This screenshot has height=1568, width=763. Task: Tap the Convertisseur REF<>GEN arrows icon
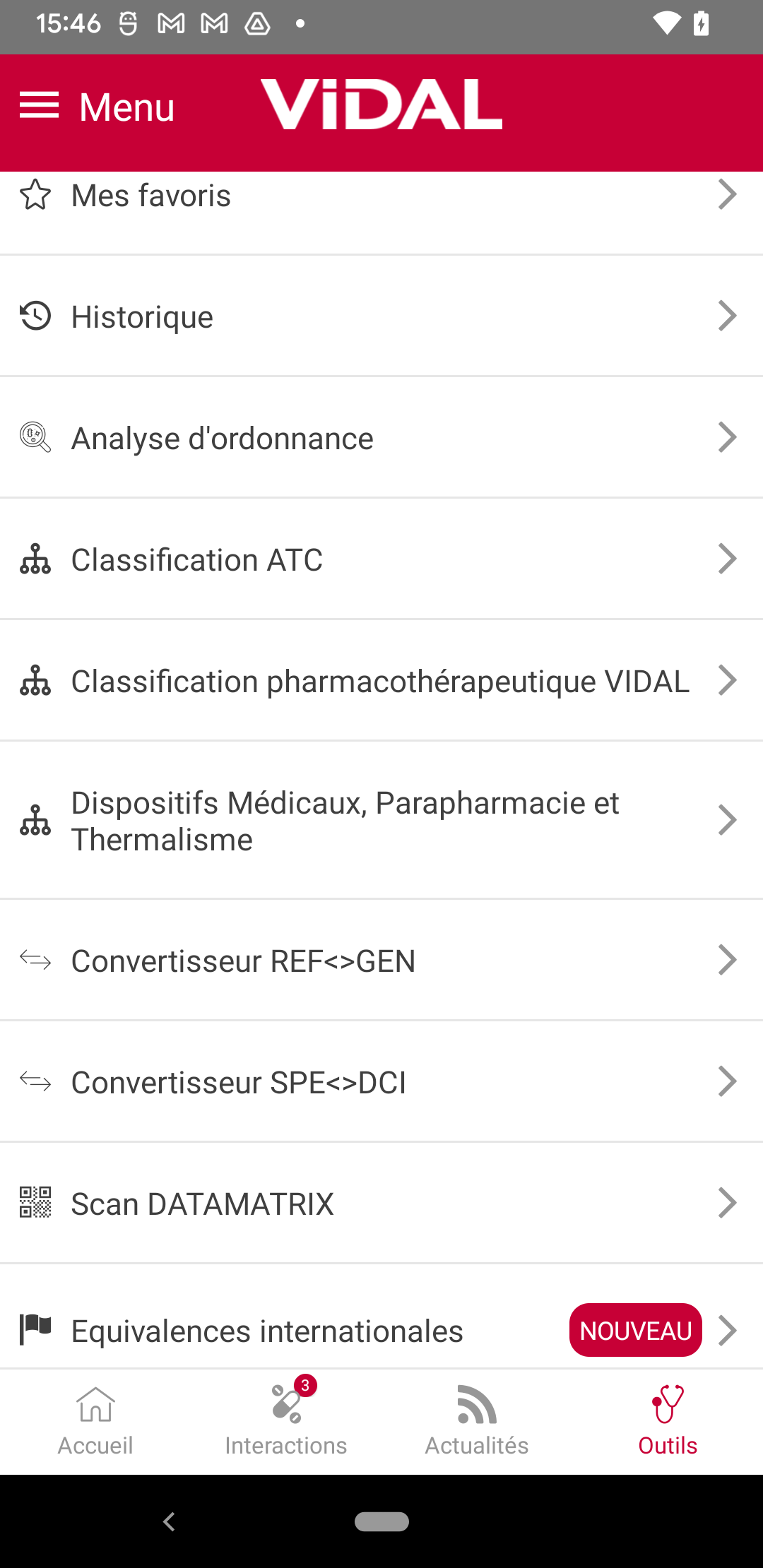(x=35, y=960)
